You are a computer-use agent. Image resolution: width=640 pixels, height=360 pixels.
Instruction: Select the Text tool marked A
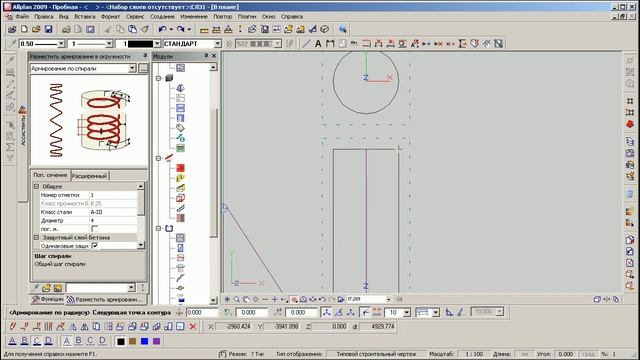click(318, 43)
